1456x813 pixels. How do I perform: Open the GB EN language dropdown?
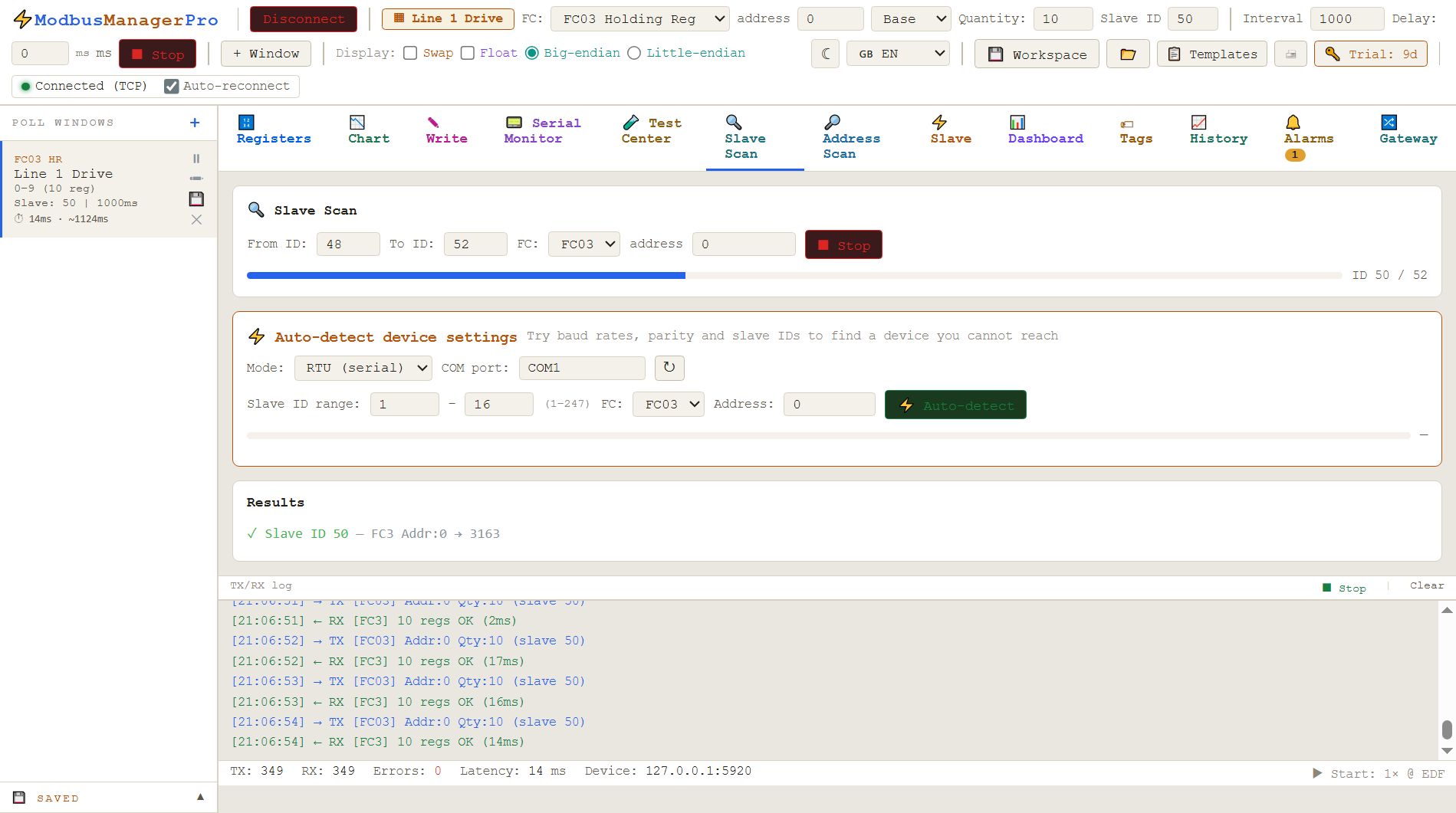898,54
